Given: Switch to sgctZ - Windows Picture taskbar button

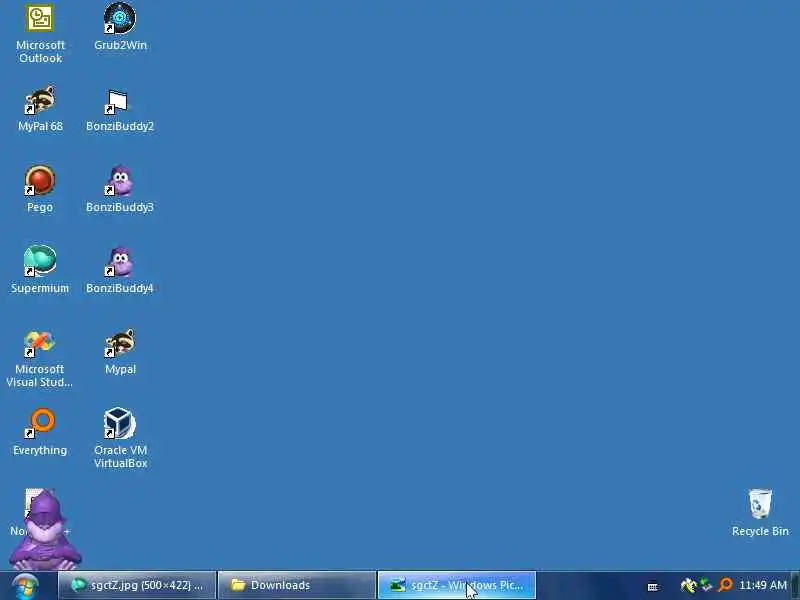Looking at the screenshot, I should [457, 585].
